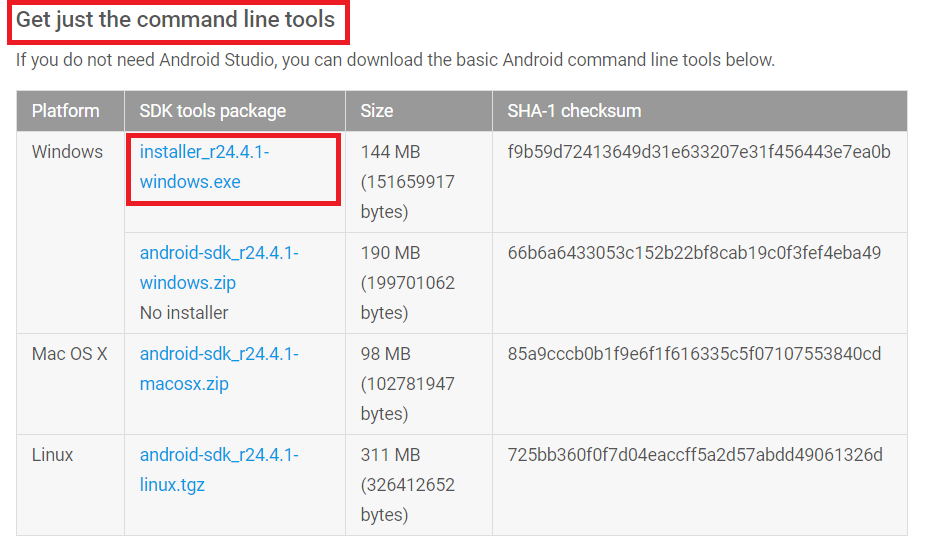Click the Windows platform cell

pos(67,152)
